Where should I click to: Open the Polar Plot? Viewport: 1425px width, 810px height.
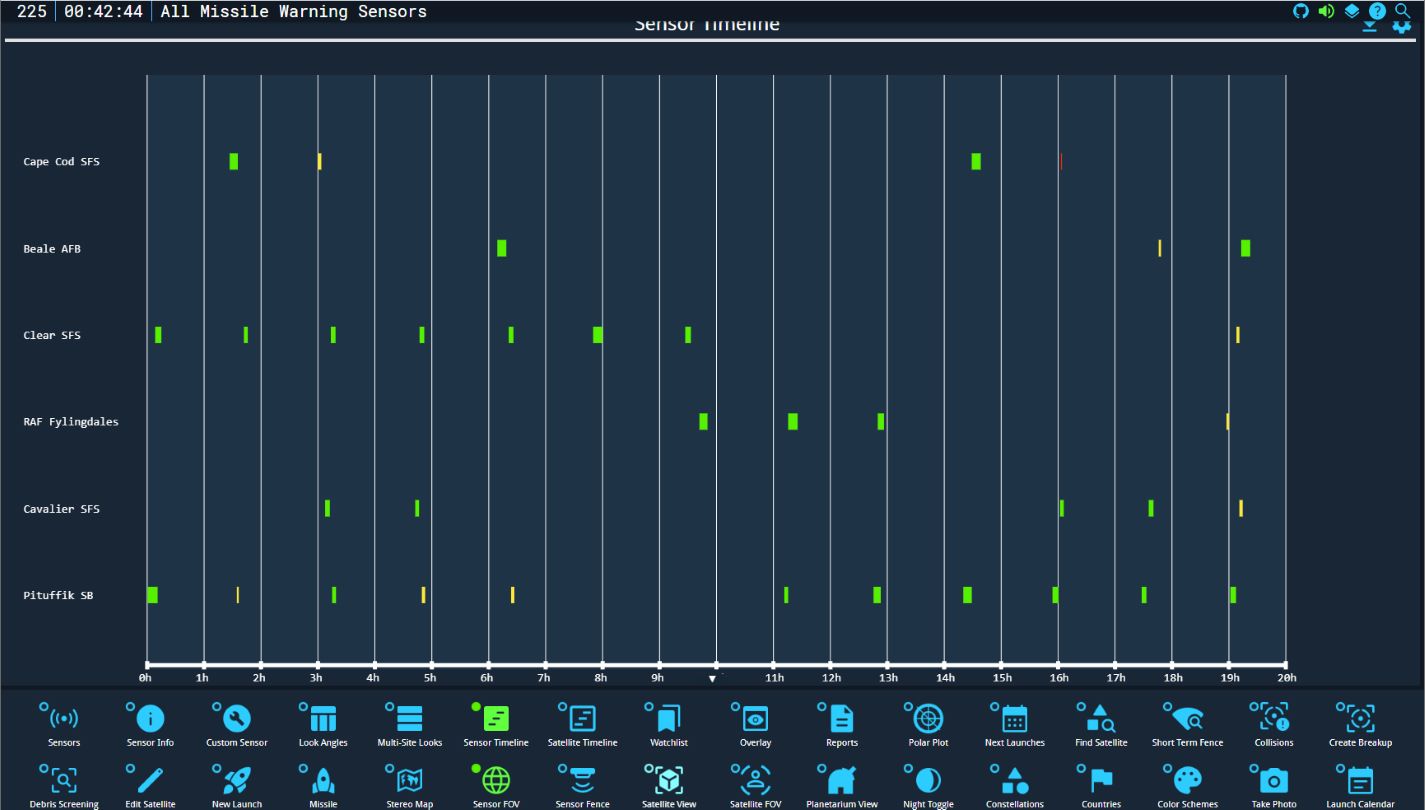(928, 718)
